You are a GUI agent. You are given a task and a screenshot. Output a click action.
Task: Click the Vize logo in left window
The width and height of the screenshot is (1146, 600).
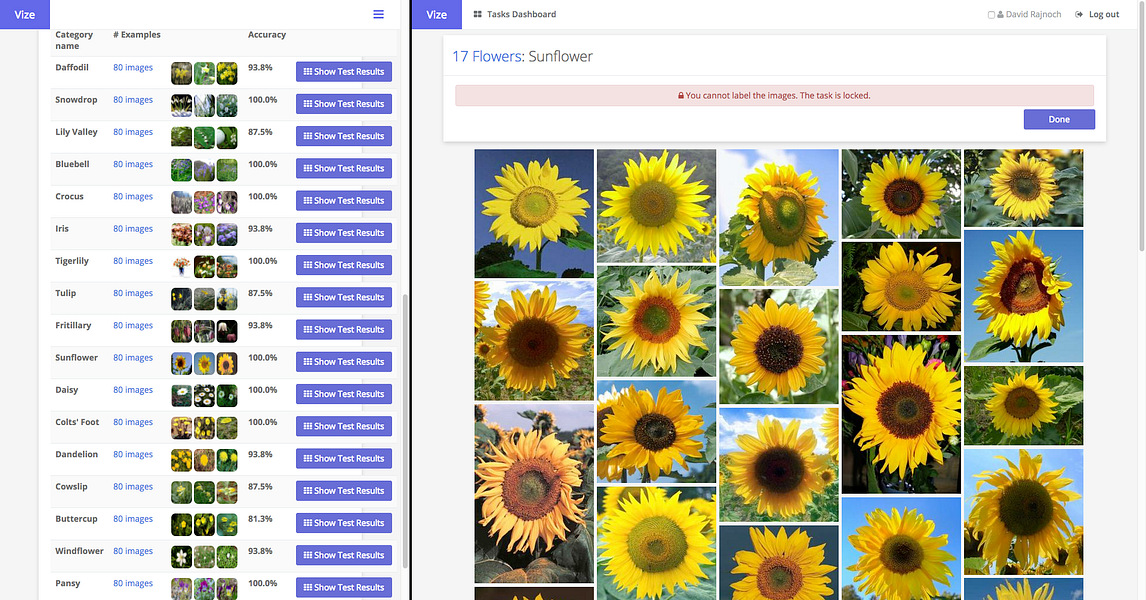tap(25, 15)
